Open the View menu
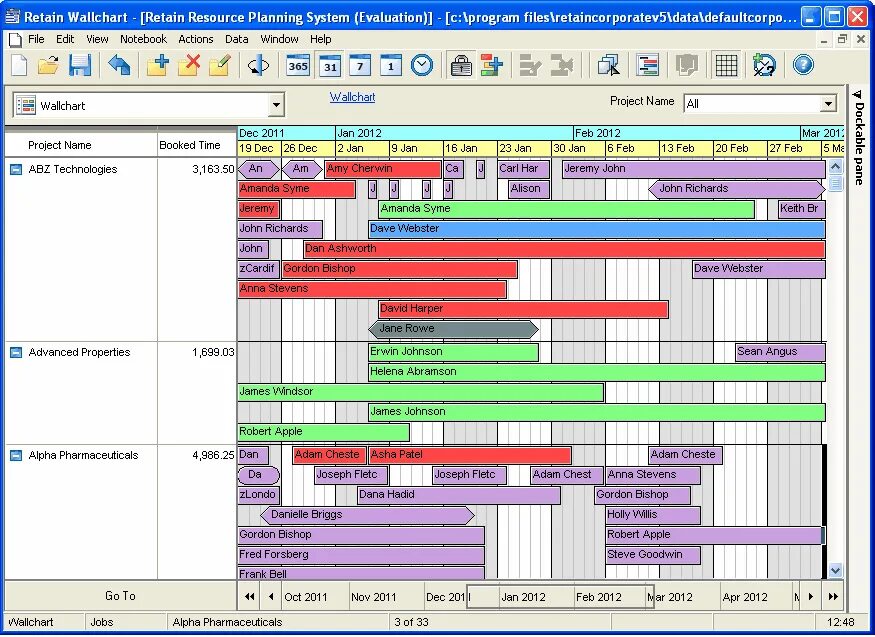The image size is (875, 637). pos(97,40)
